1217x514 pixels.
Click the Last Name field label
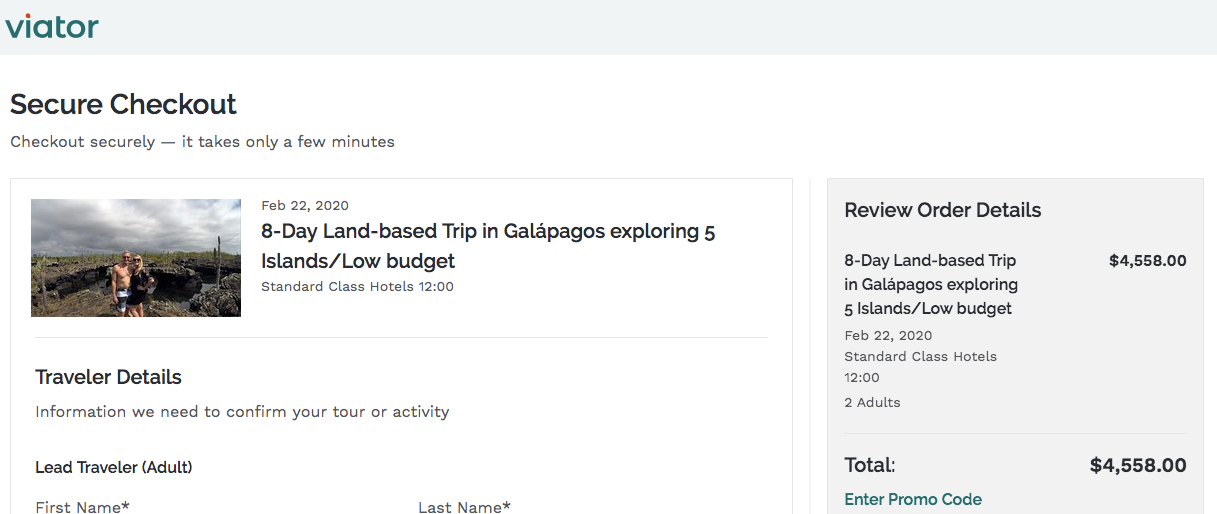click(464, 507)
